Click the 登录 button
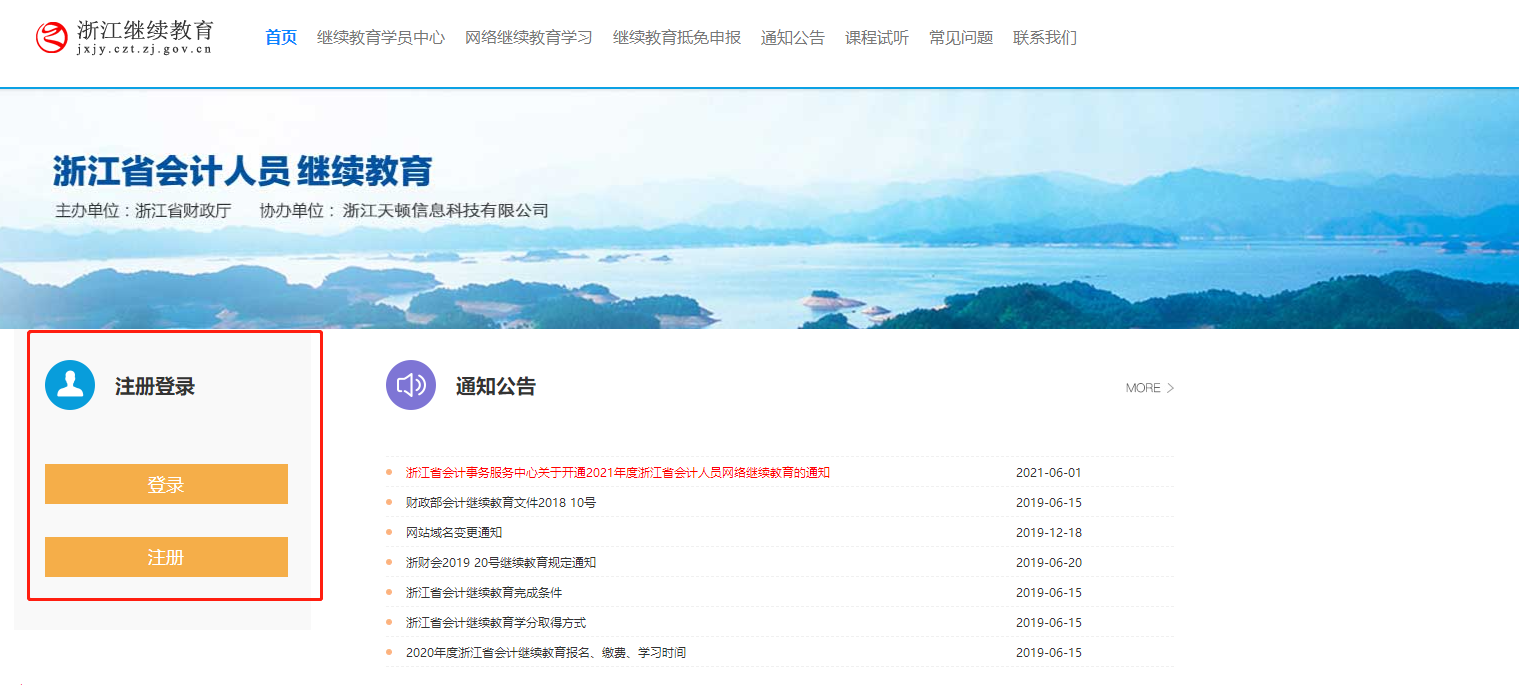The image size is (1519, 685). tap(165, 483)
